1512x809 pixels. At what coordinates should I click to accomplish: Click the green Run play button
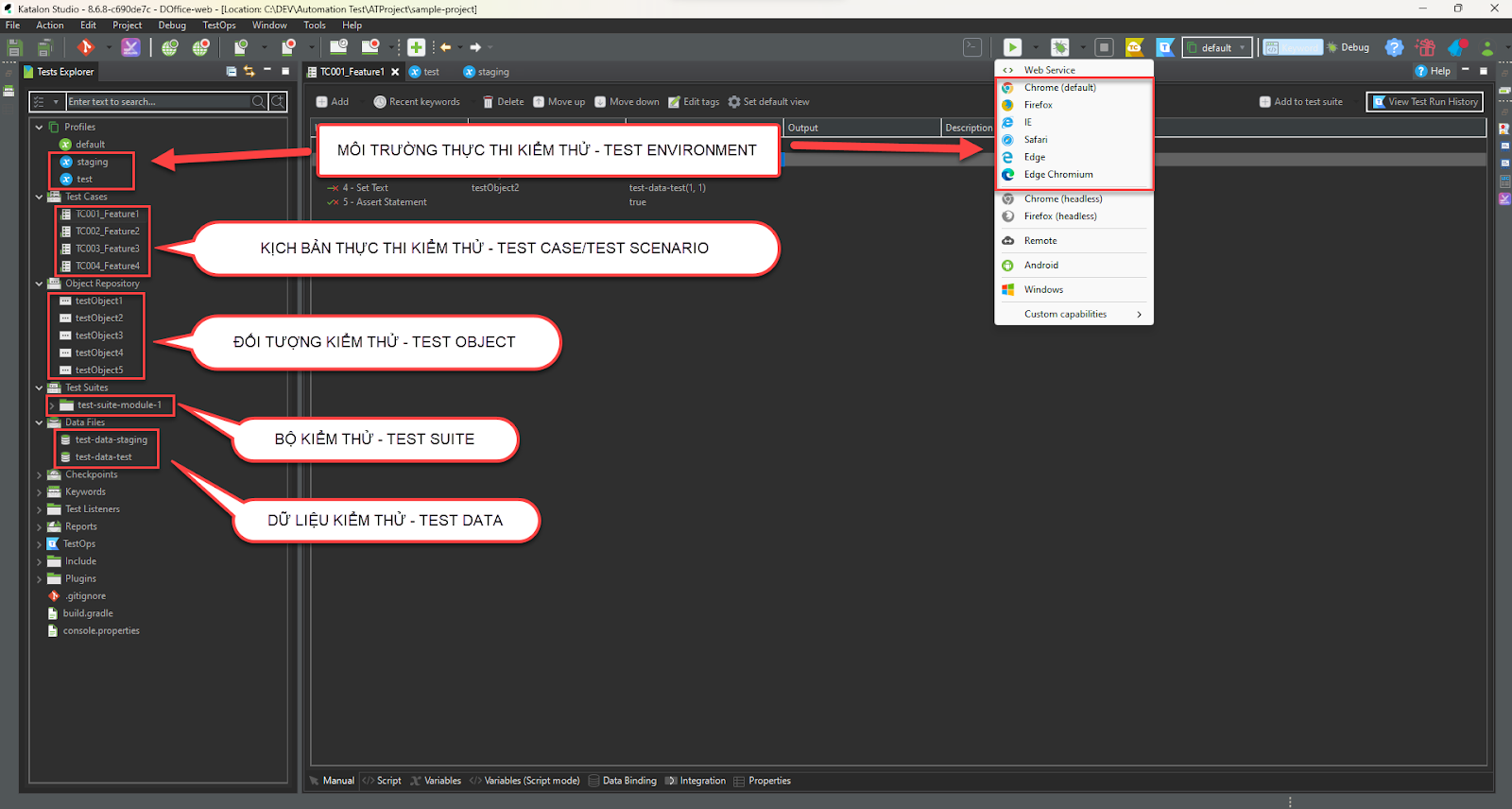pos(1012,47)
